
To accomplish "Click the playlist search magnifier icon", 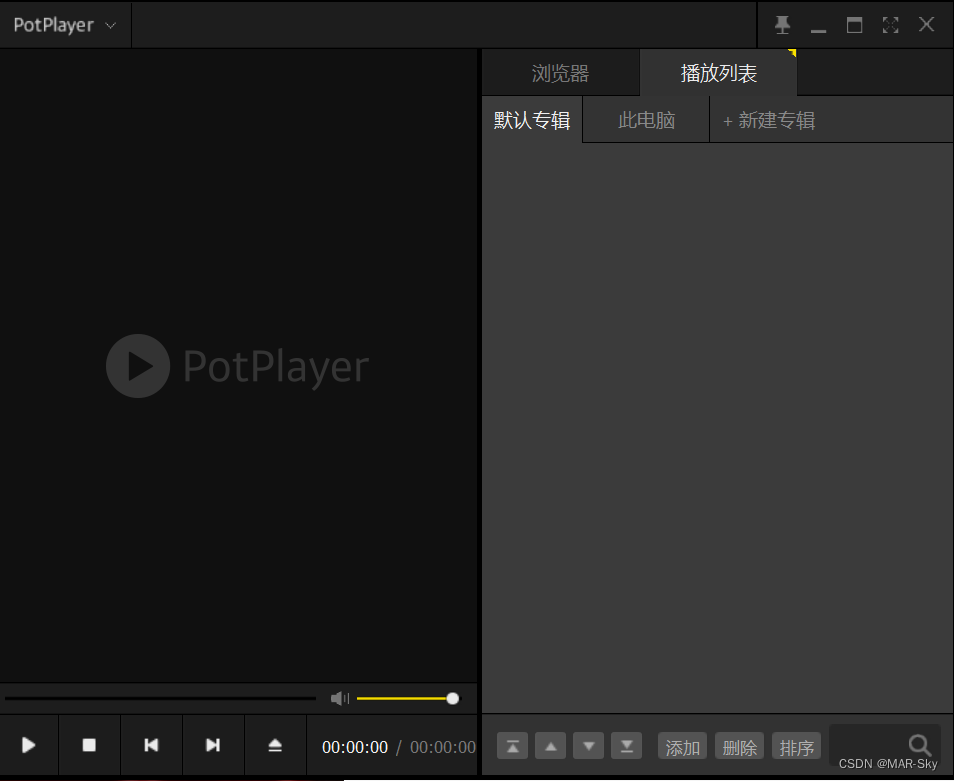I will click(x=919, y=745).
